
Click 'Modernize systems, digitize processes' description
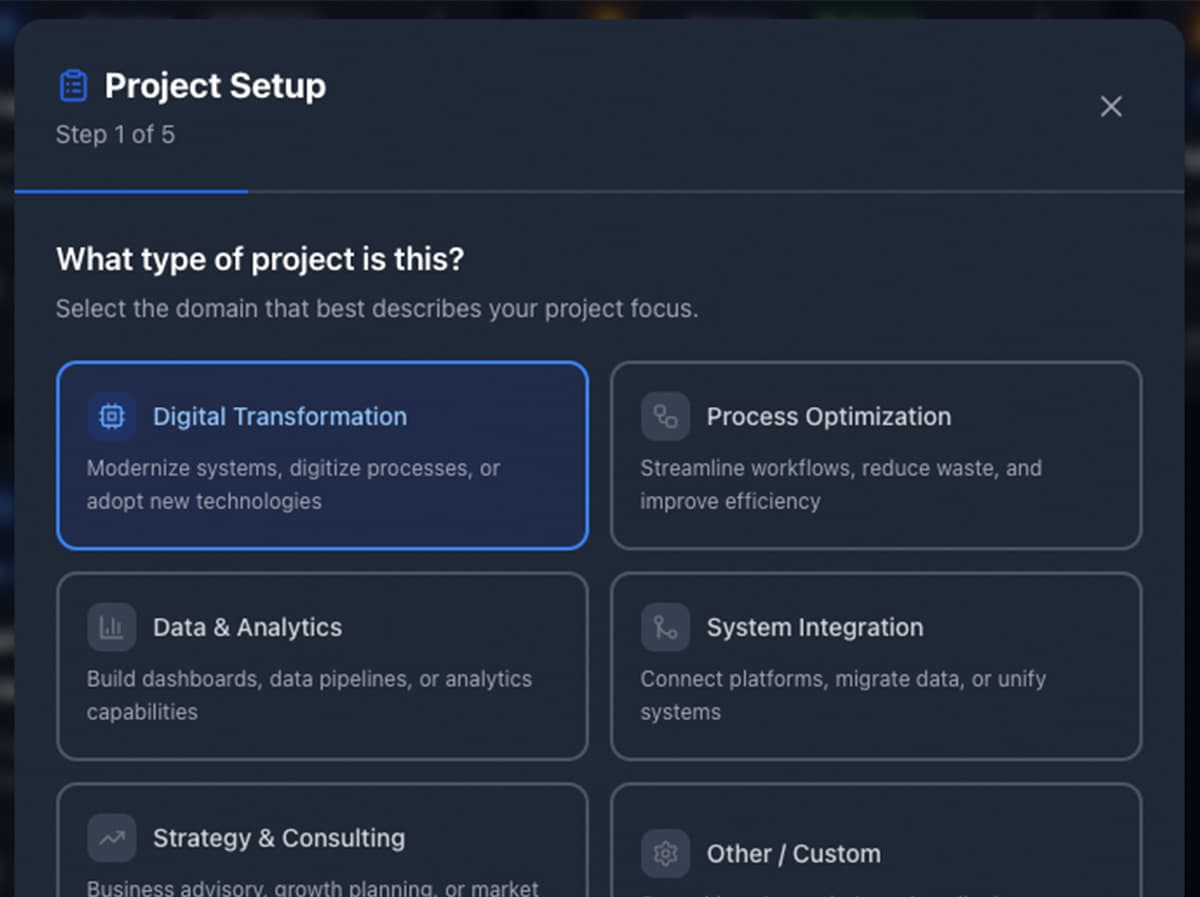[293, 484]
